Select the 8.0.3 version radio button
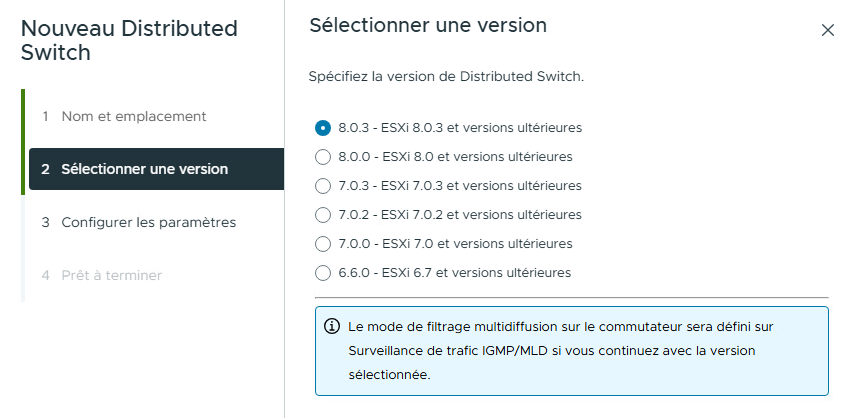 [x=322, y=127]
